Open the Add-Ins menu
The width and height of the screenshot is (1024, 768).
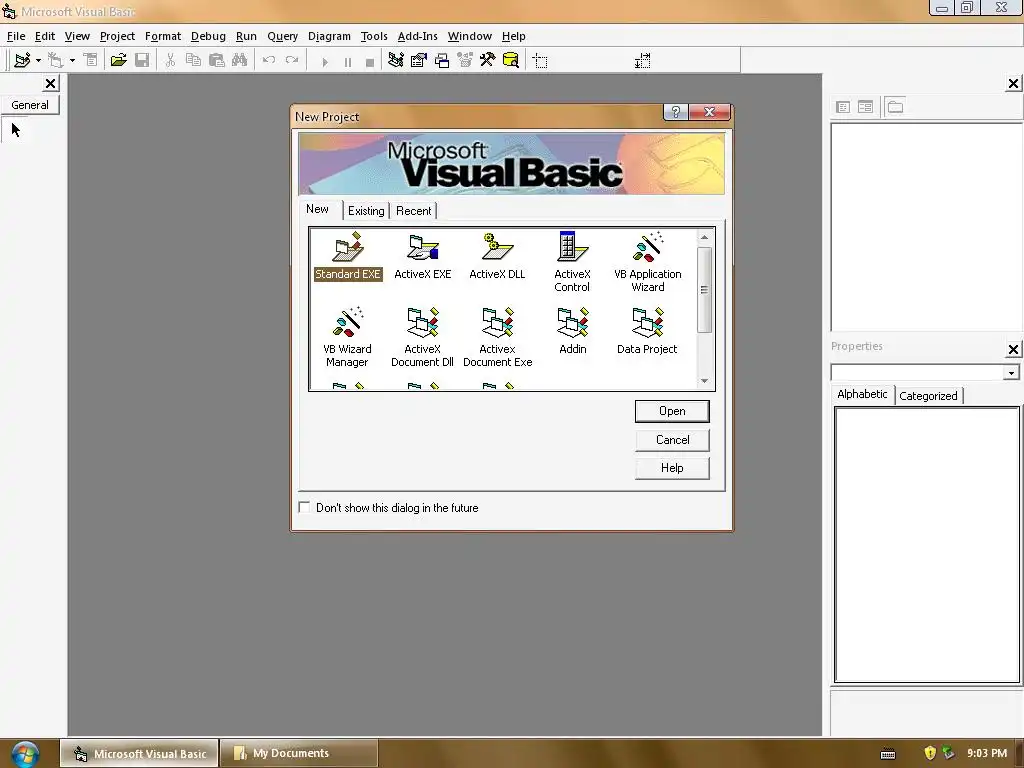pyautogui.click(x=417, y=37)
